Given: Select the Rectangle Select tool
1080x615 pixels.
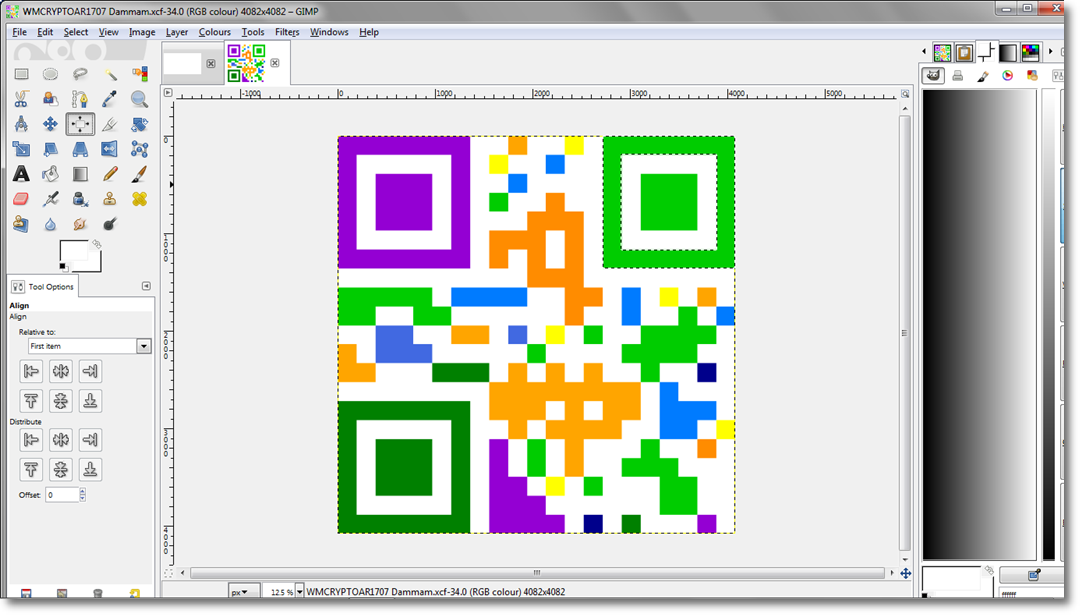Looking at the screenshot, I should [21, 74].
